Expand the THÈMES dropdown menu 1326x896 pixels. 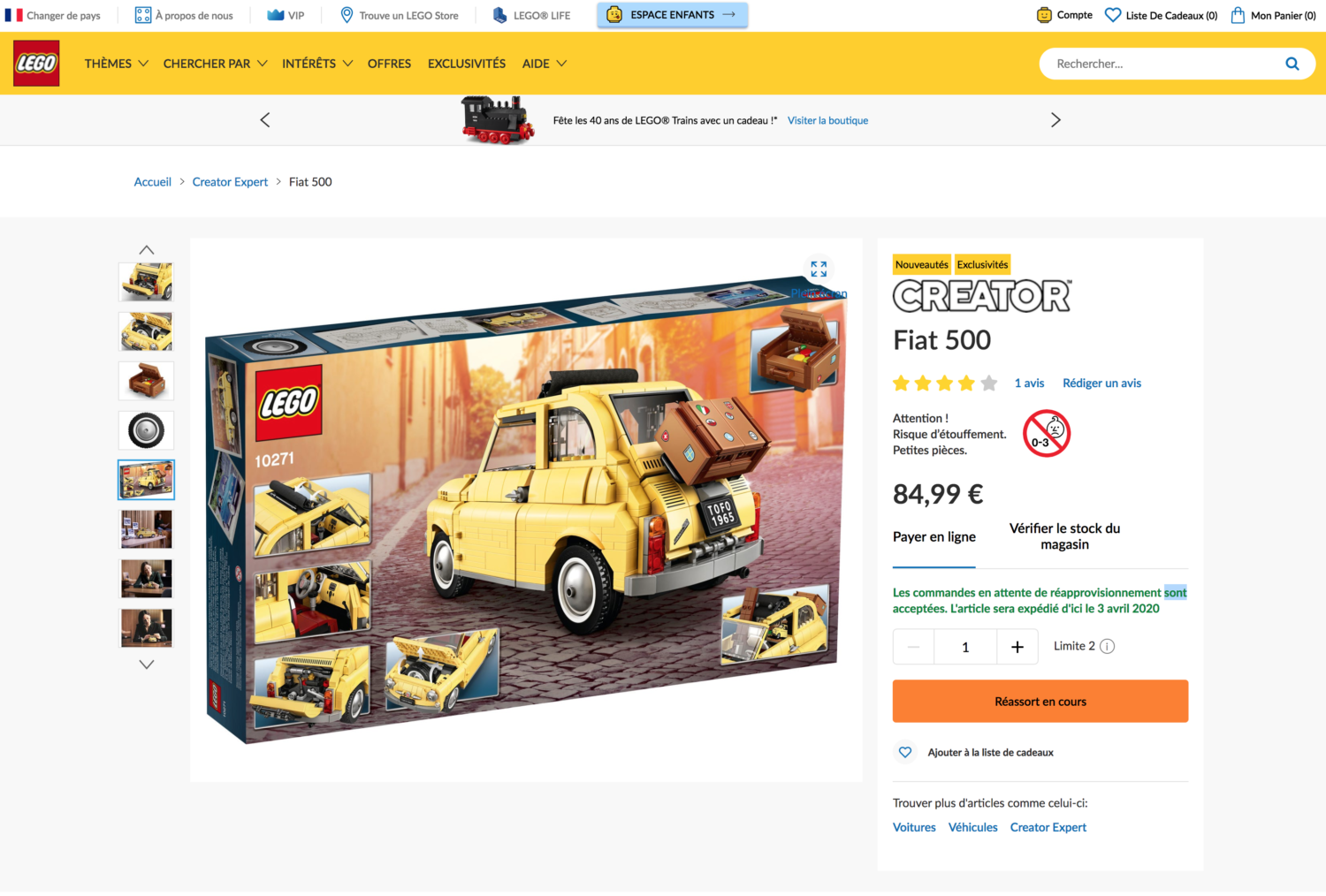coord(117,64)
